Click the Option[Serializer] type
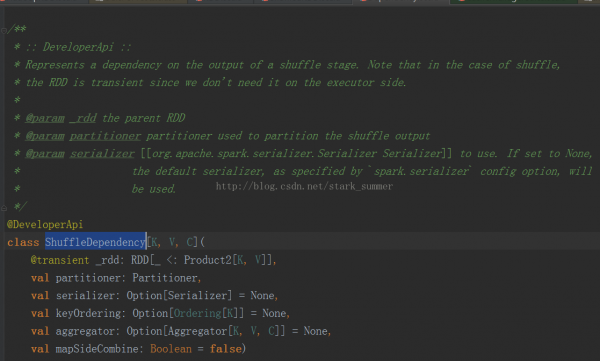 click(179, 296)
